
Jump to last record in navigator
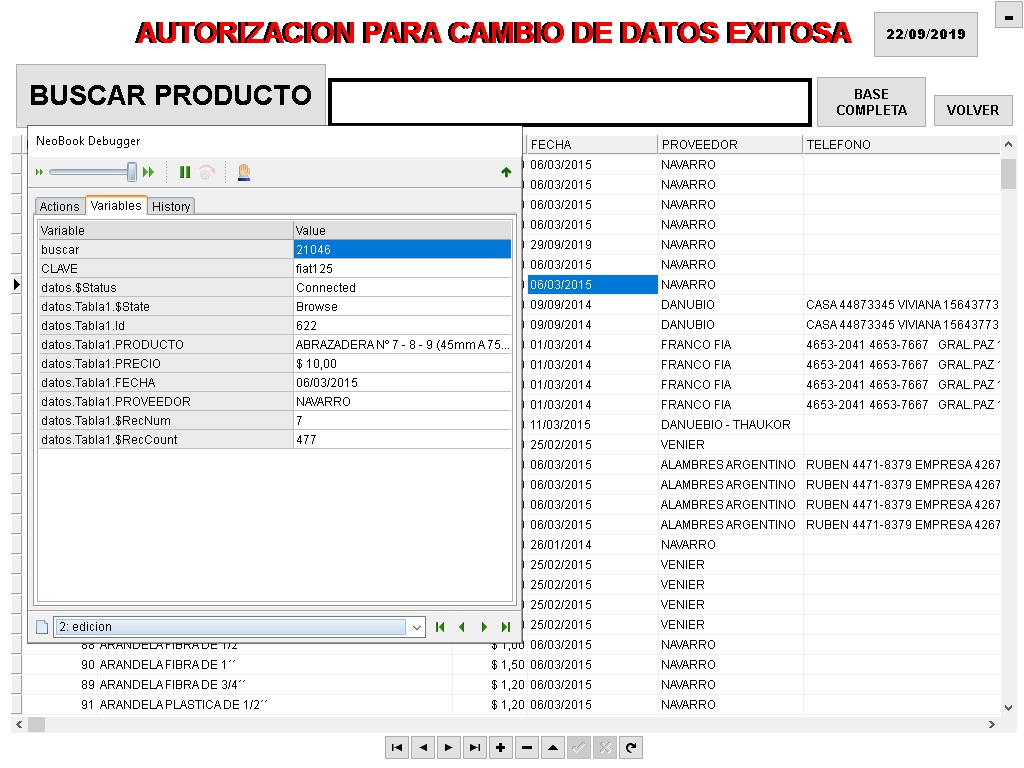point(475,748)
